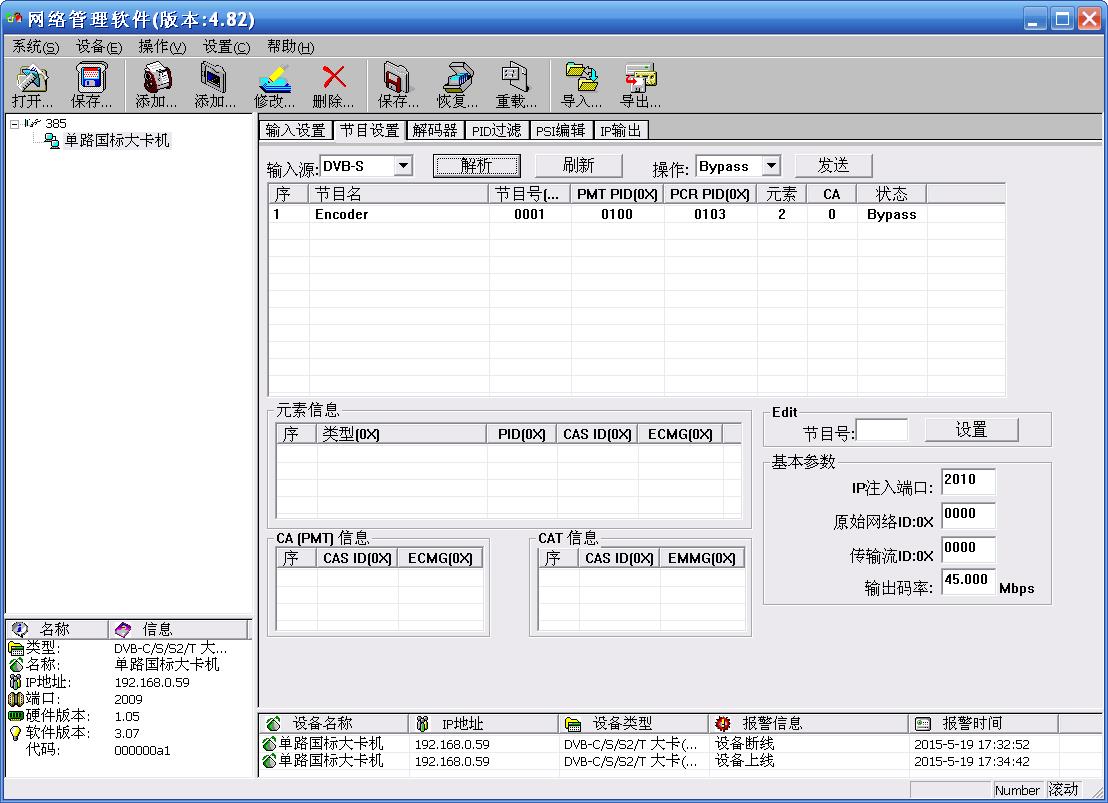Select 单路国标大卡机 in the device tree
Viewport: 1108px width, 803px height.
(117, 141)
